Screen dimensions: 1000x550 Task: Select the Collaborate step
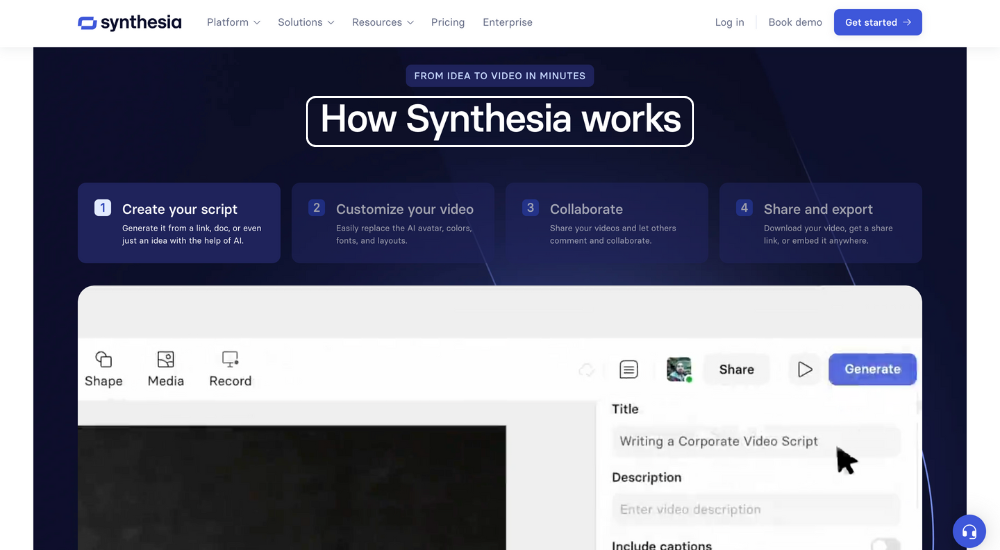coord(607,223)
